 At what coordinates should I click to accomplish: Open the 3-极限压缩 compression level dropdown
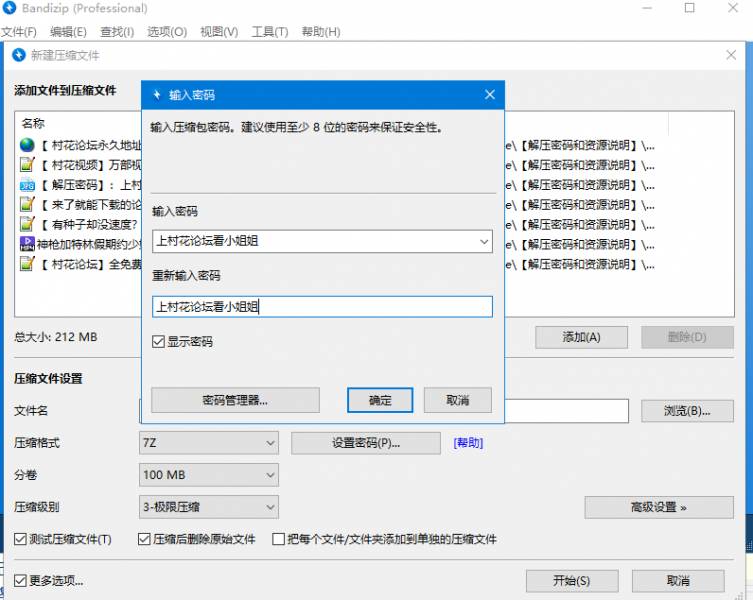(208, 507)
